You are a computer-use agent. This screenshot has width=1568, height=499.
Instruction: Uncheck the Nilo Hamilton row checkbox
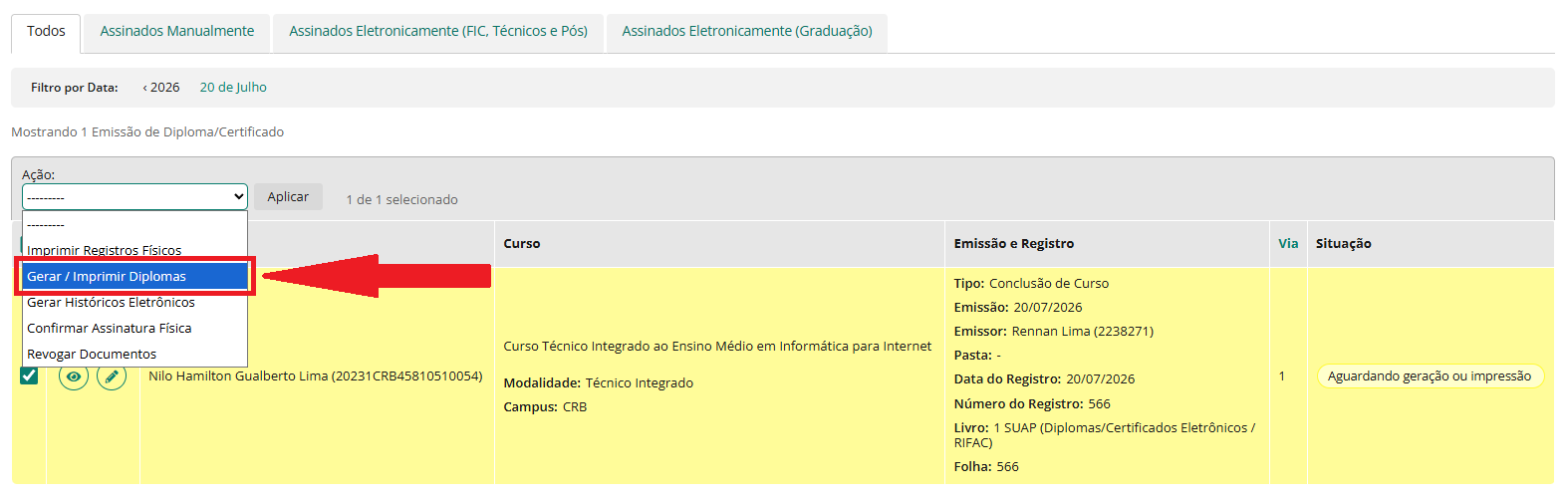29,375
